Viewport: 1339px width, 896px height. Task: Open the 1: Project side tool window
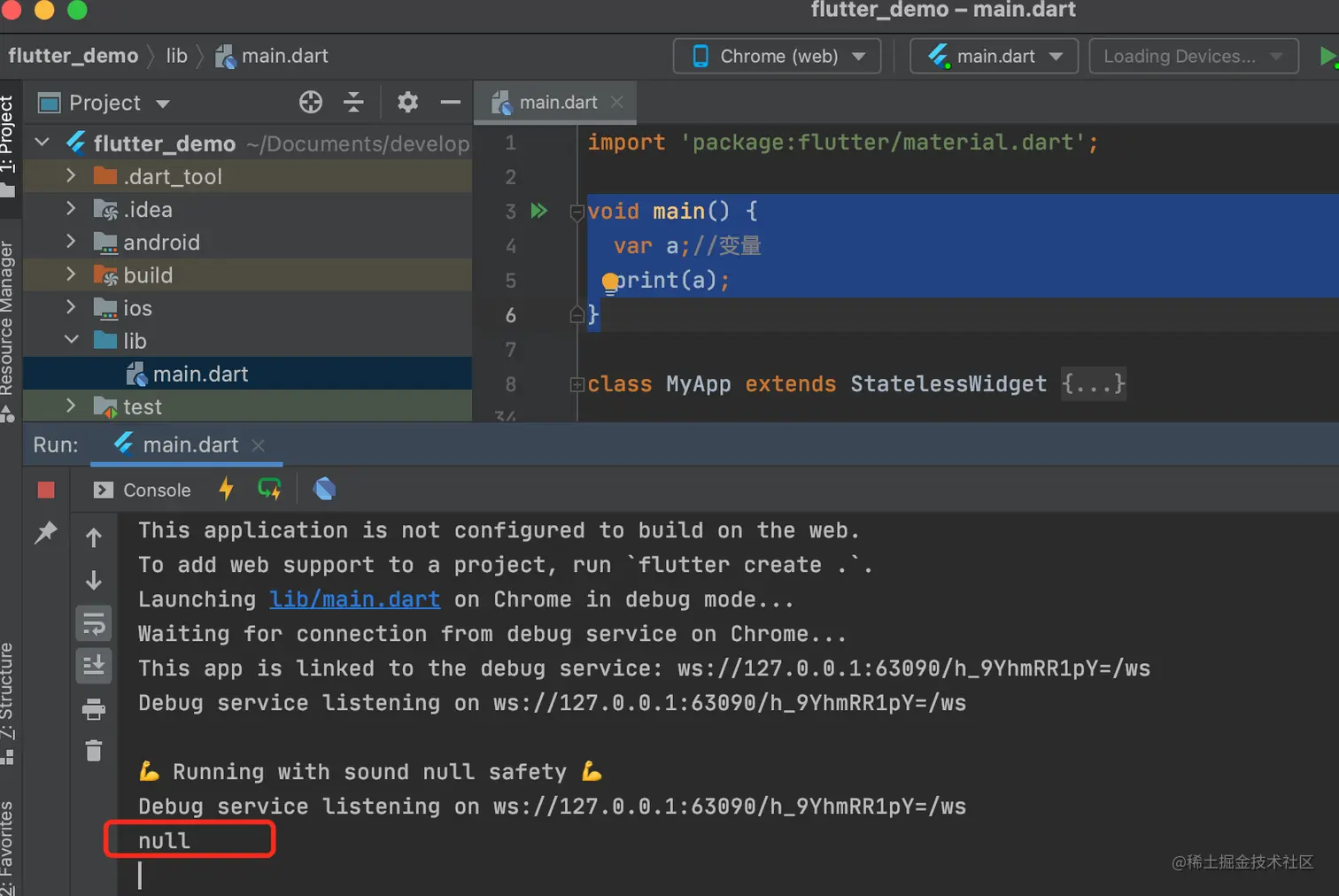click(x=9, y=146)
